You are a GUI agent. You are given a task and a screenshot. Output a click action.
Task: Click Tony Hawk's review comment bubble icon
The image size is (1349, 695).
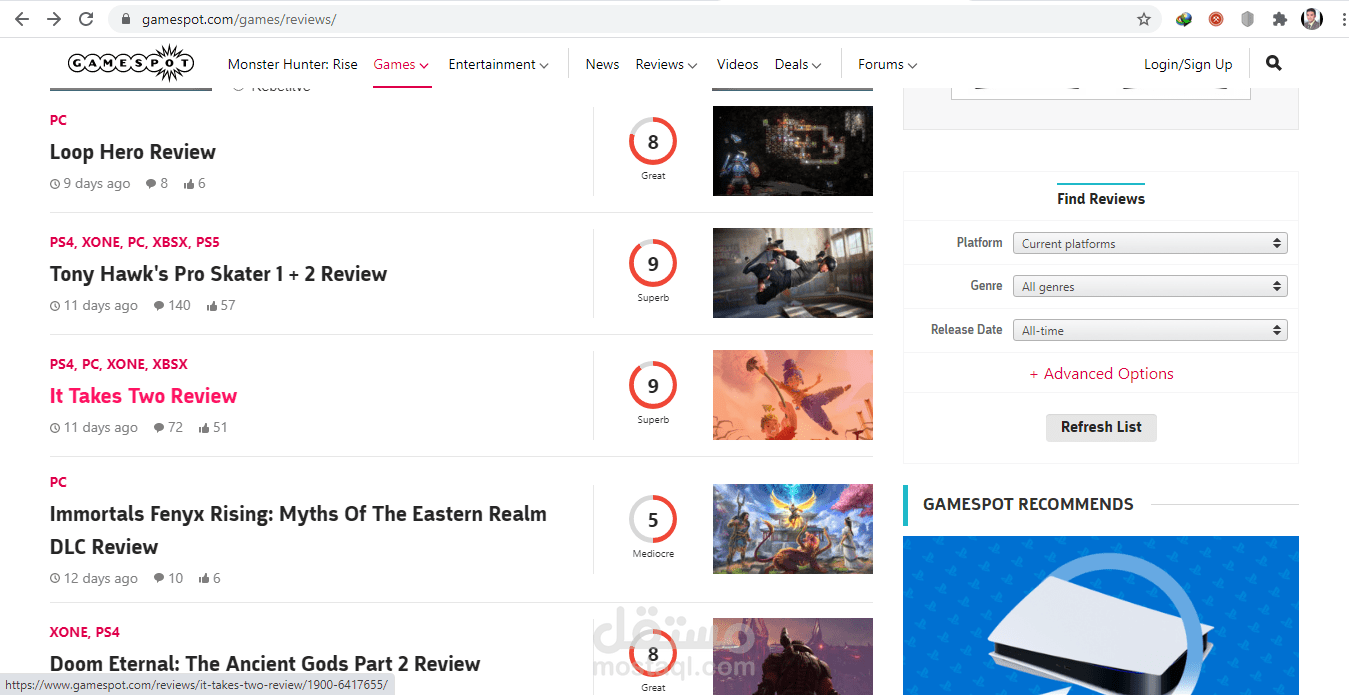[159, 306]
